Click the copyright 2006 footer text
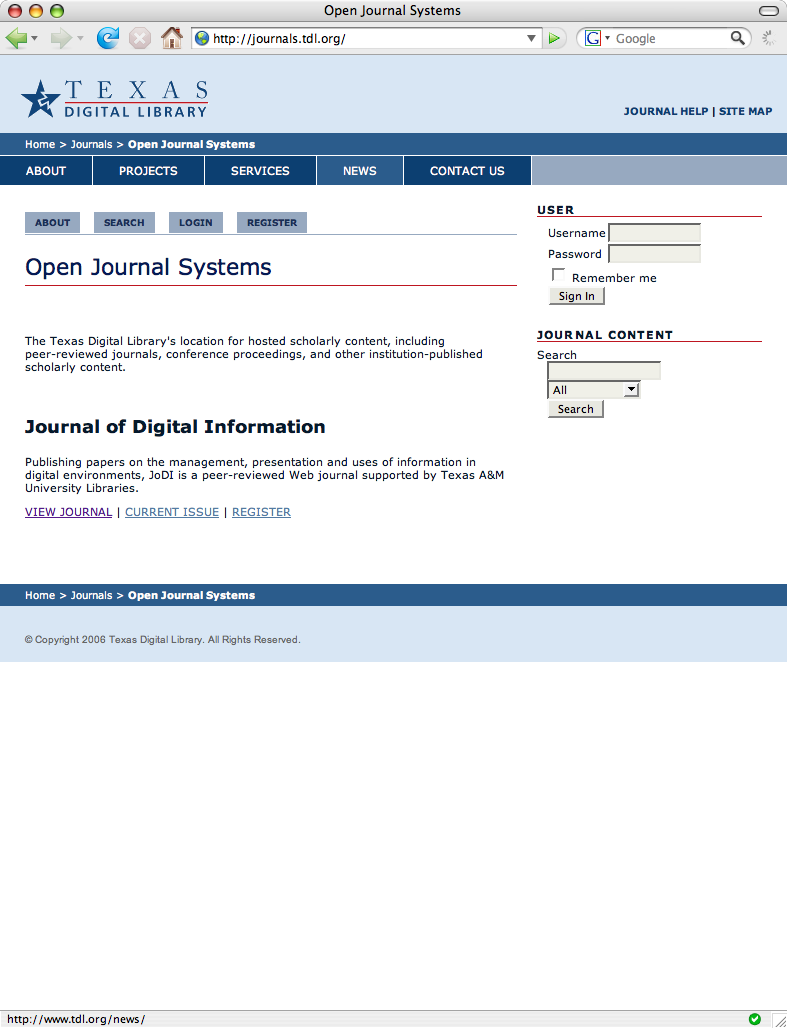Viewport: 787px width, 1028px height. pyautogui.click(x=163, y=640)
